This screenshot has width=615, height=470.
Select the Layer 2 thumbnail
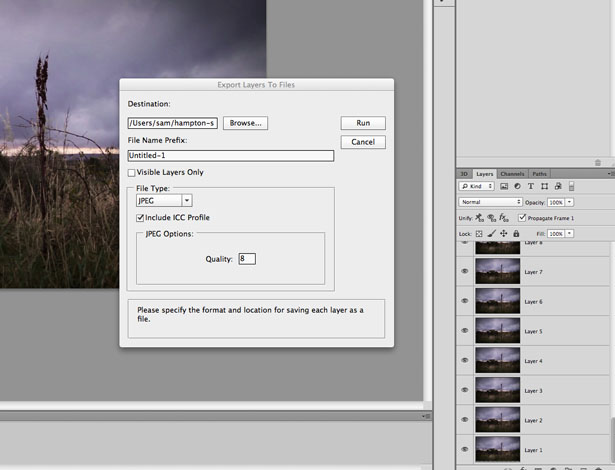point(498,420)
